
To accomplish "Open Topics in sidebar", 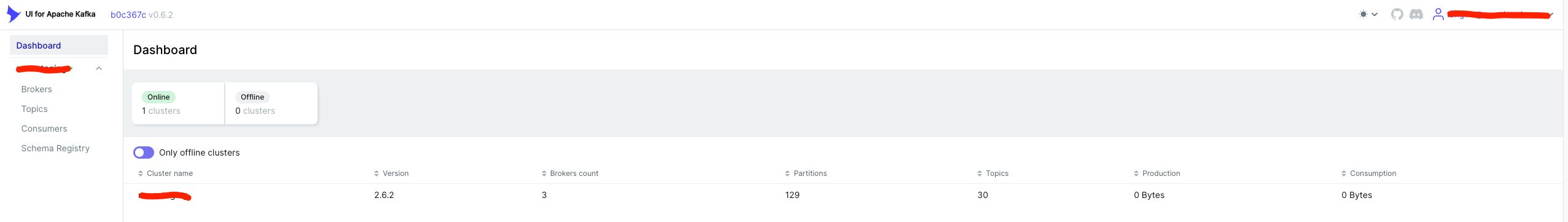I will [34, 109].
